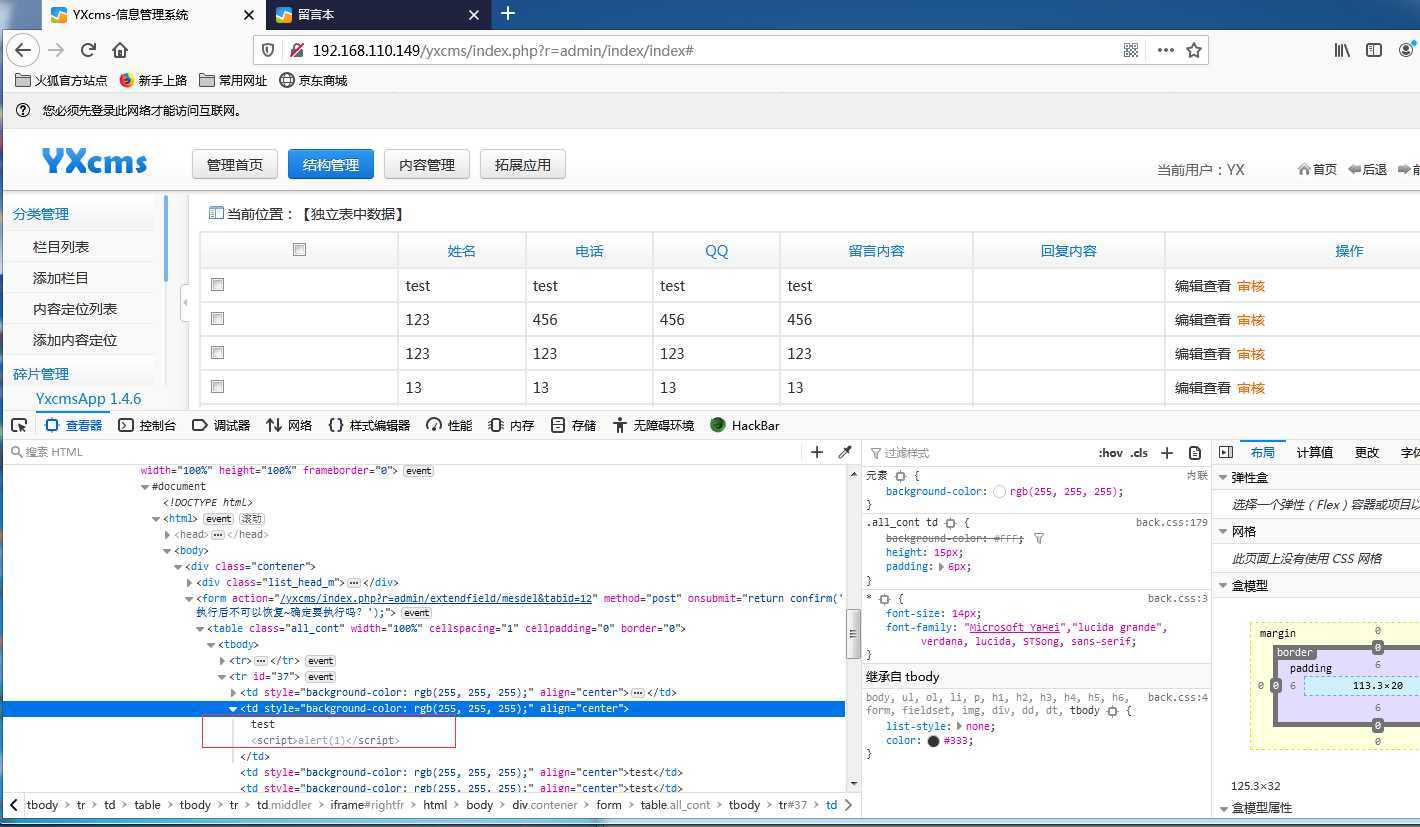Screen dimensions: 1420x827
Task: Open the HackBar tab
Action: 745,425
